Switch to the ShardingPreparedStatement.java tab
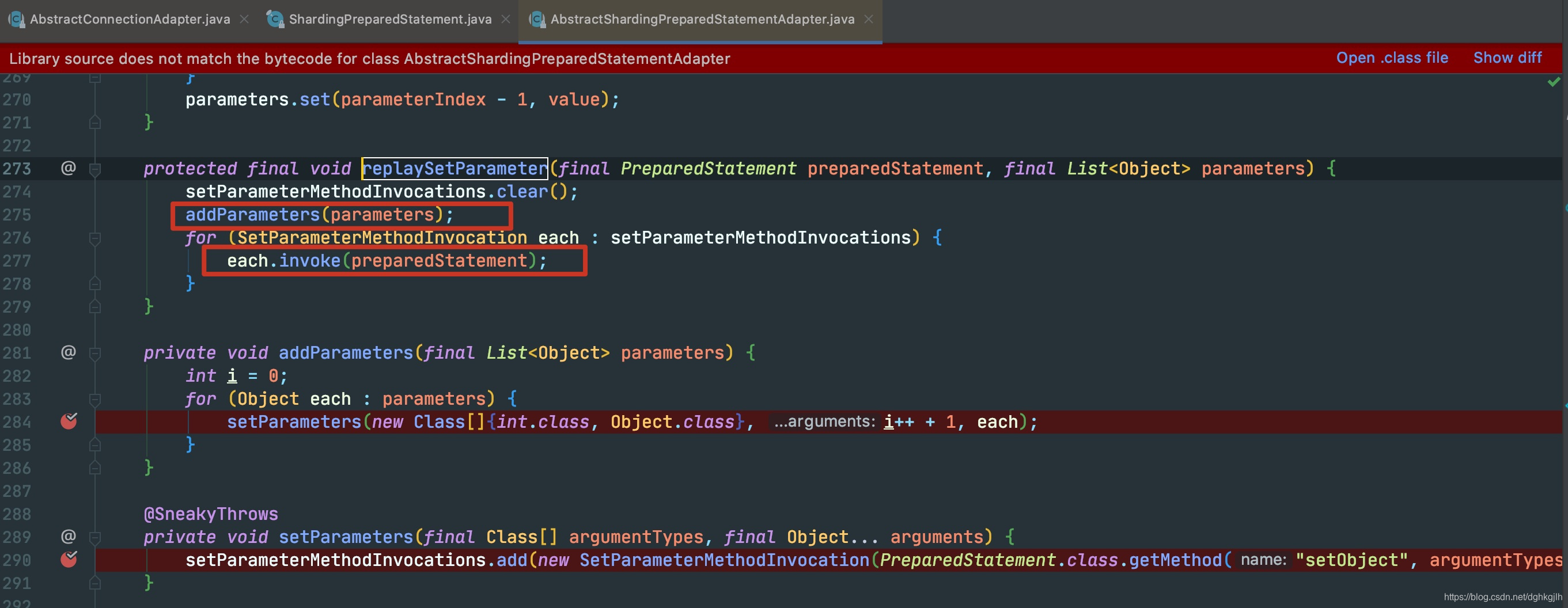Image resolution: width=1568 pixels, height=608 pixels. pyautogui.click(x=390, y=20)
